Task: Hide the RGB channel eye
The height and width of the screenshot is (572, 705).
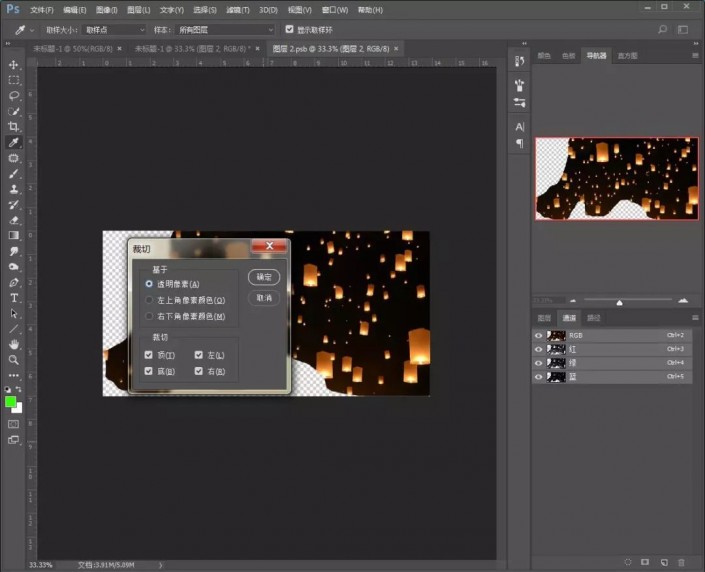Action: [x=538, y=335]
